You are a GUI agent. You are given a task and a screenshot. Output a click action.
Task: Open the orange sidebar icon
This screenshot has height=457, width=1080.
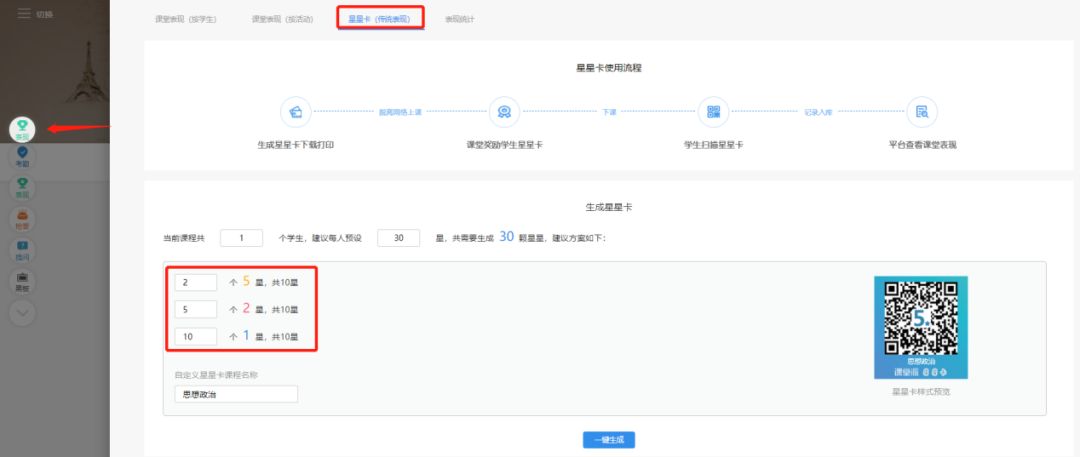click(x=22, y=219)
